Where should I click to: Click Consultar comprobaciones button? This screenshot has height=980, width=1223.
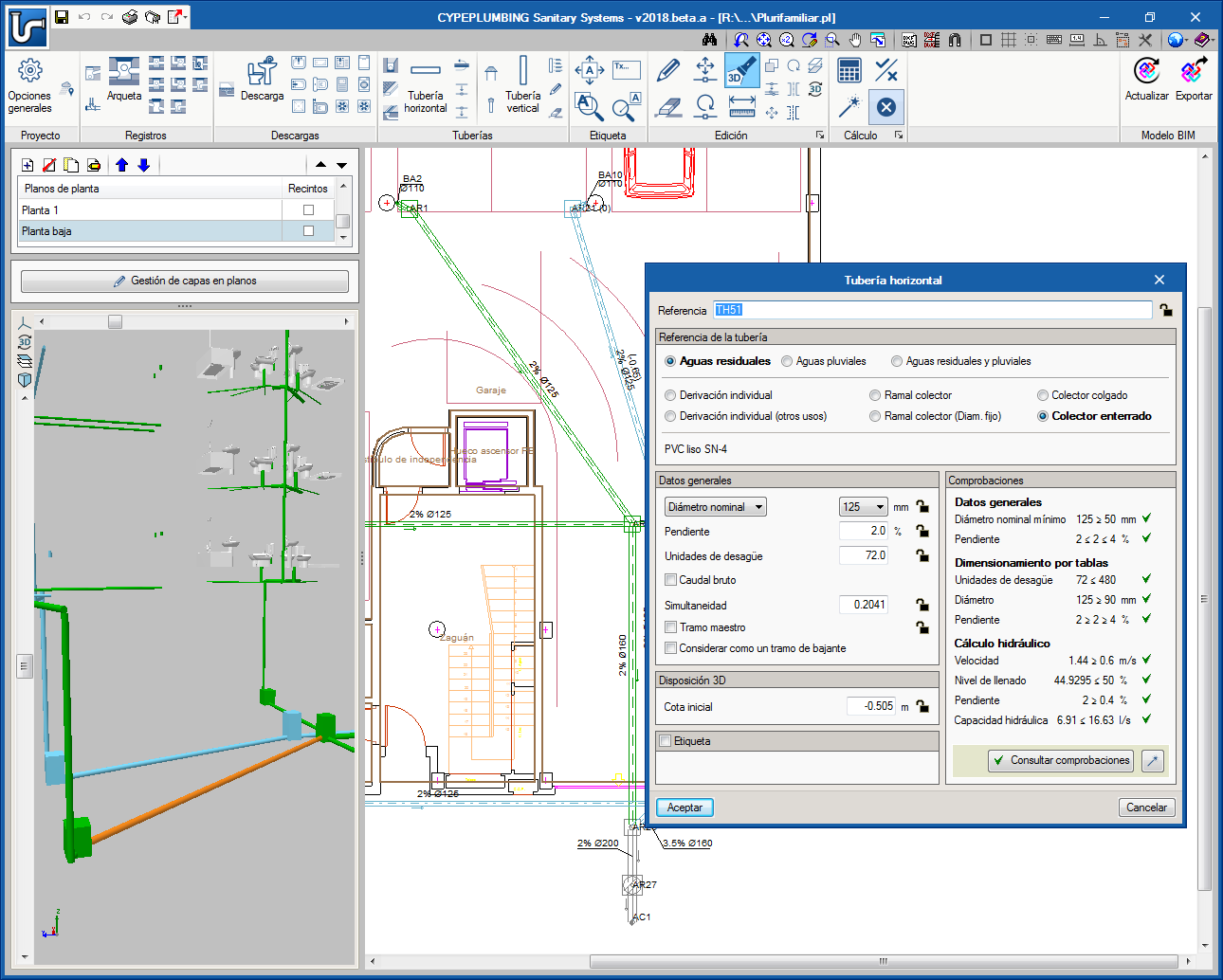point(1061,760)
